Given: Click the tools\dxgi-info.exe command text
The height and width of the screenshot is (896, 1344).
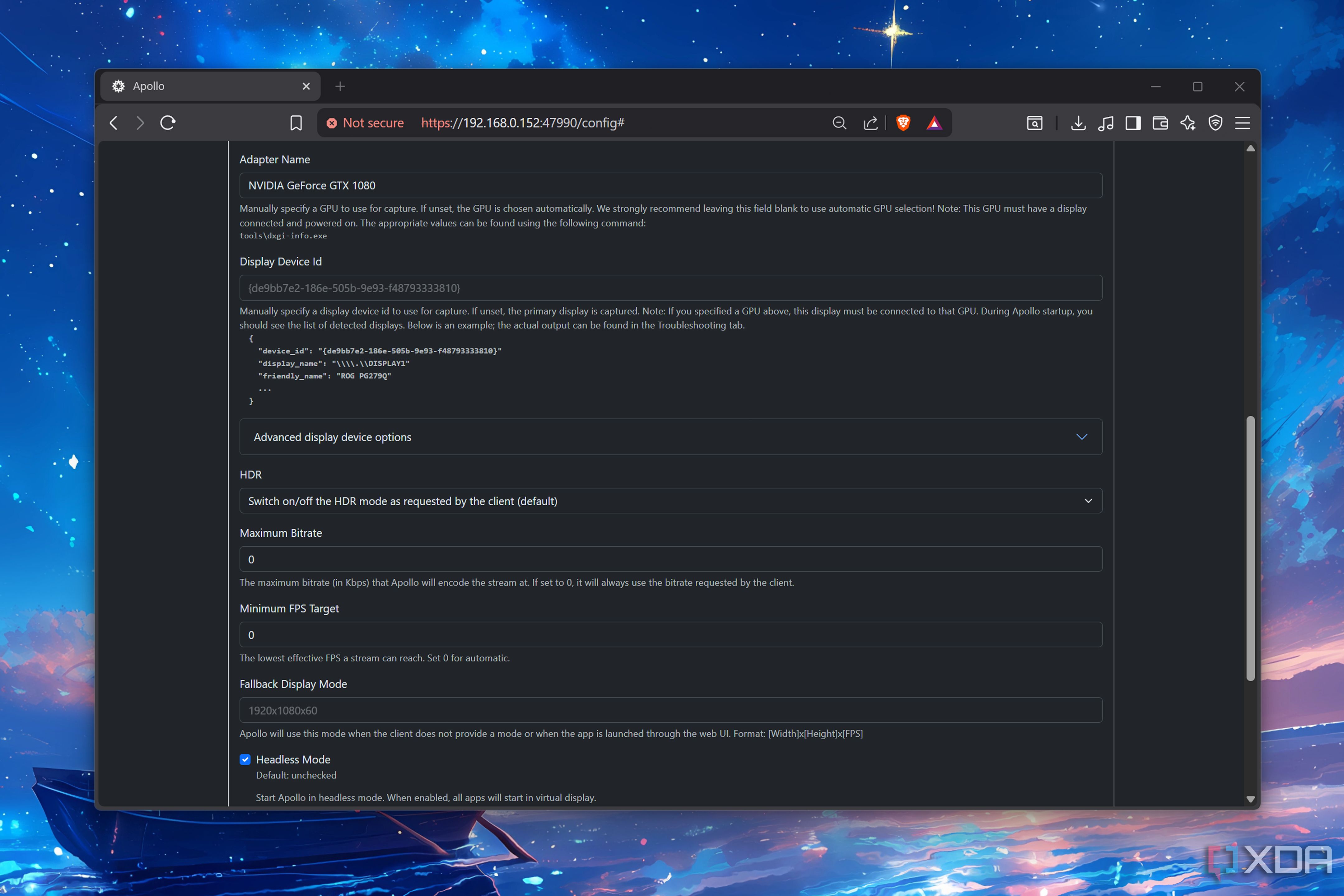Looking at the screenshot, I should [283, 236].
